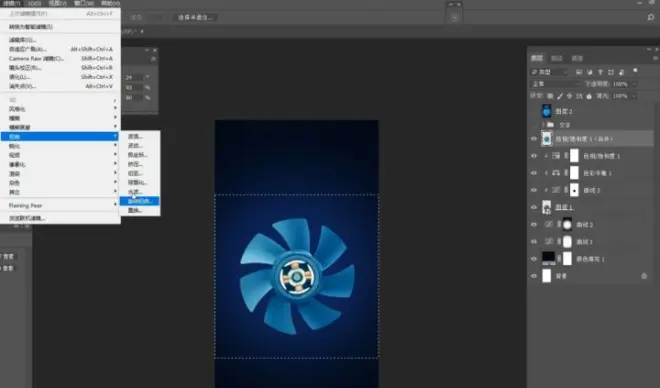Expand the 风格化 filter submenu
The height and width of the screenshot is (388, 660).
(x=61, y=109)
